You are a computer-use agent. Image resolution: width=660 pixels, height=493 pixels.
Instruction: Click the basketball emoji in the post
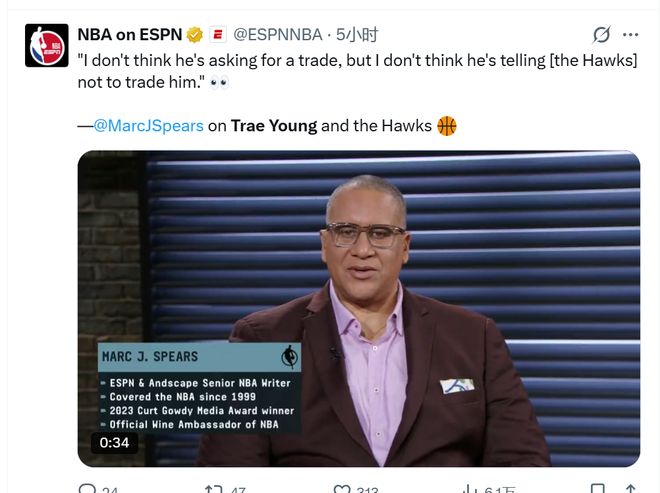tap(447, 126)
